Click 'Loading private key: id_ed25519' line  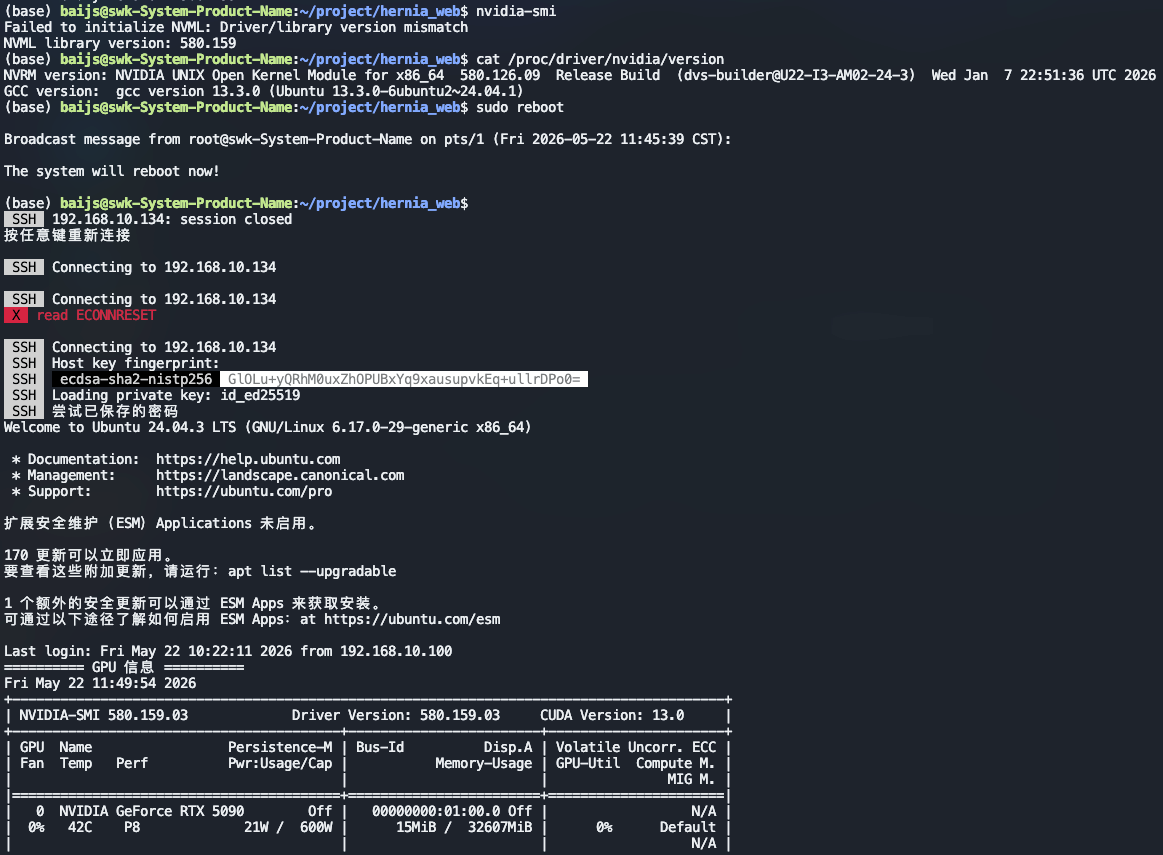(176, 395)
